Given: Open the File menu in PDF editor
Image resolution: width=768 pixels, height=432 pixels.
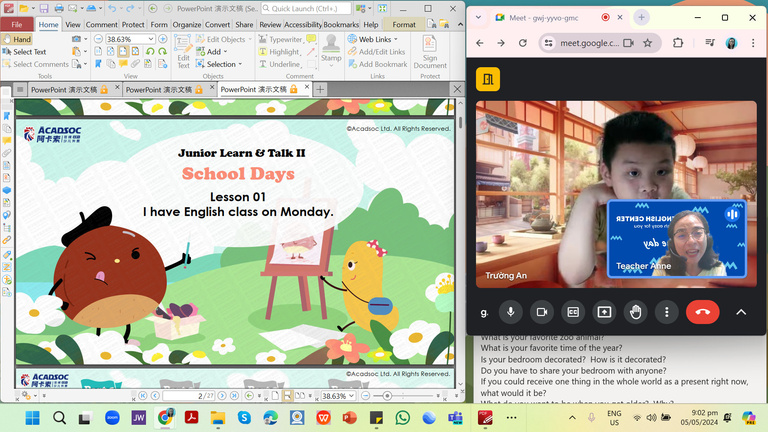Looking at the screenshot, I should coord(17,24).
